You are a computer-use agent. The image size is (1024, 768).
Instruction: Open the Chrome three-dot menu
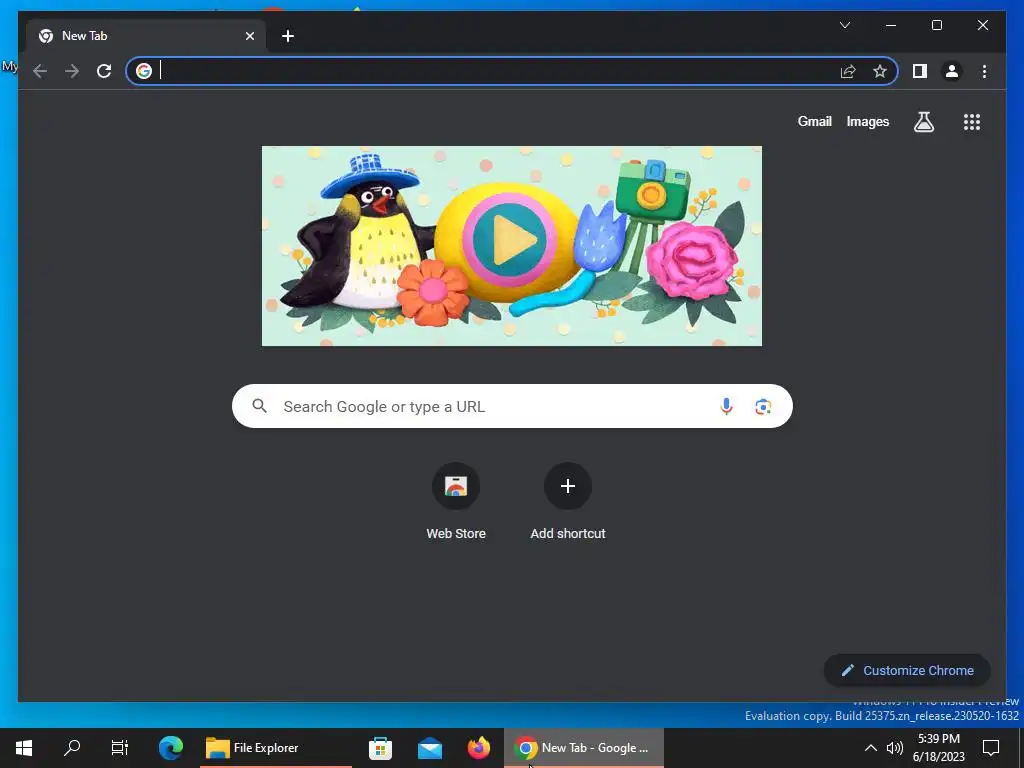click(984, 71)
